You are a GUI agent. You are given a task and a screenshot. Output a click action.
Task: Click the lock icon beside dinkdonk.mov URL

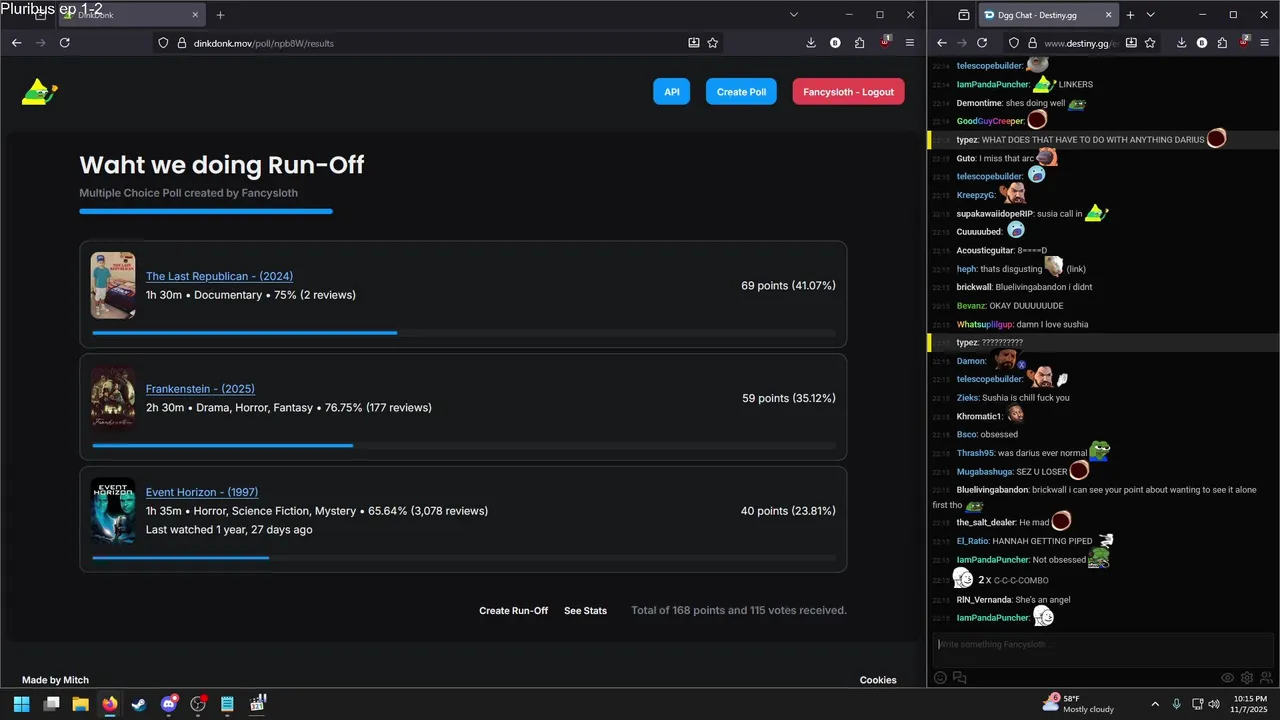click(182, 43)
